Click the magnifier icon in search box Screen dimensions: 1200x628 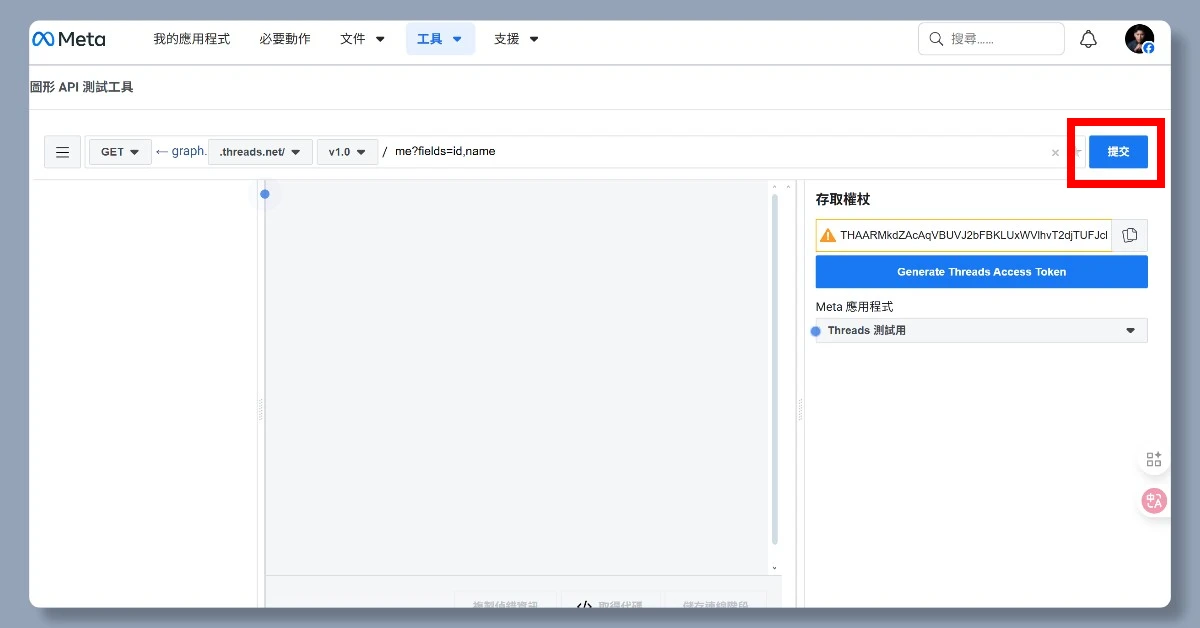[936, 39]
